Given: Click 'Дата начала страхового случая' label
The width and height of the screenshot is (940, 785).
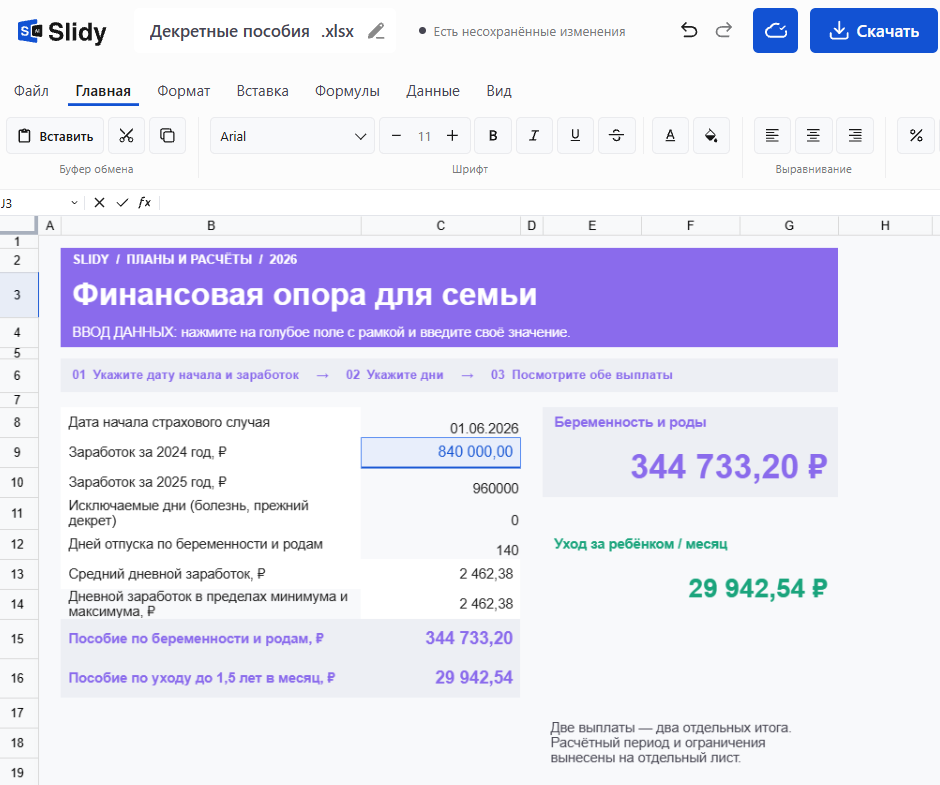Looking at the screenshot, I should (x=169, y=422).
